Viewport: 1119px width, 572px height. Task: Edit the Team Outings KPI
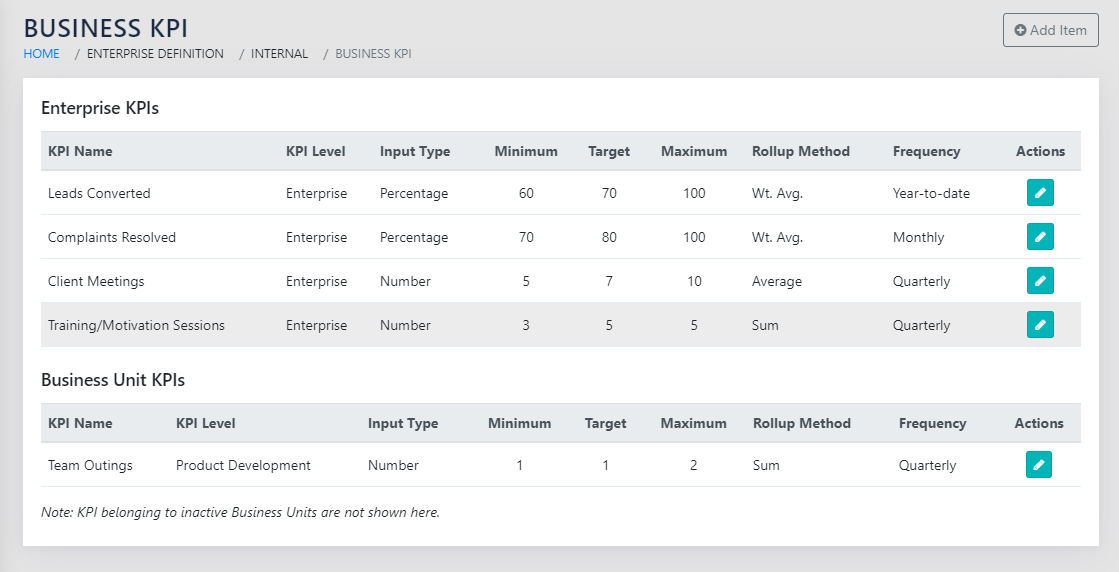coord(1038,465)
